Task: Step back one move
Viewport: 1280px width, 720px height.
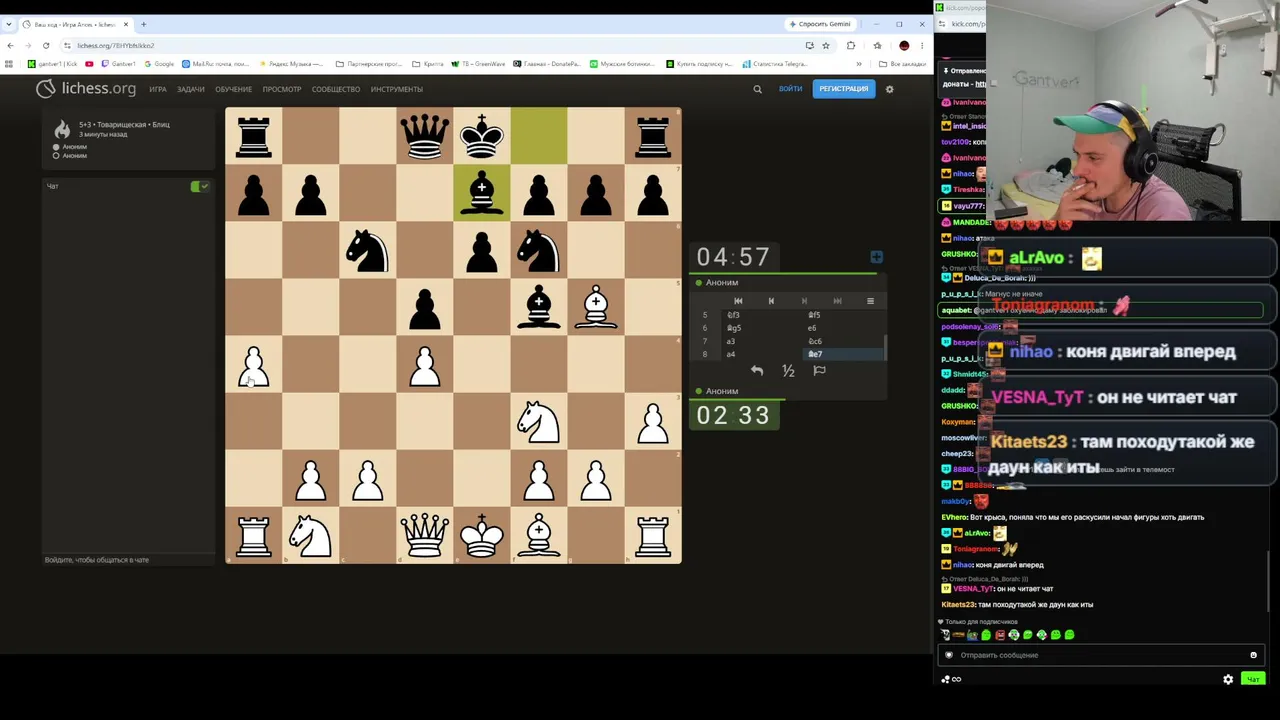Action: [x=771, y=301]
